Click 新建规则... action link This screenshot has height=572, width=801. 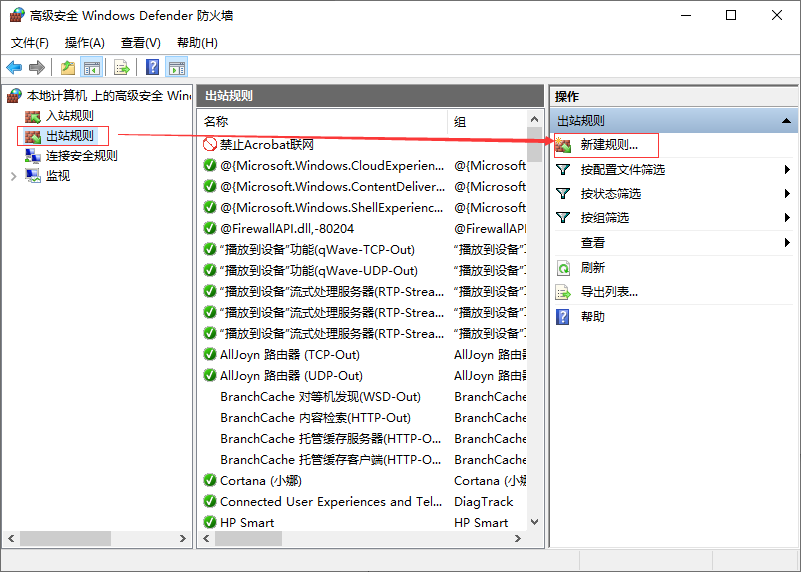(609, 145)
